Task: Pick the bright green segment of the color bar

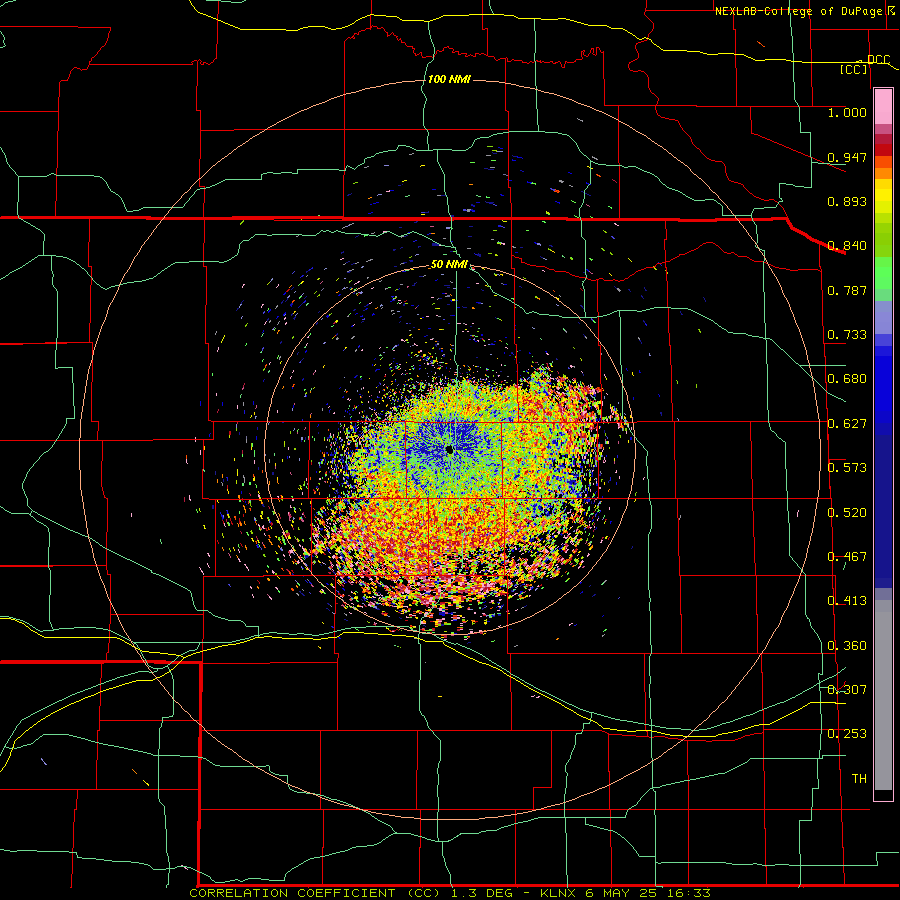Action: (x=883, y=273)
